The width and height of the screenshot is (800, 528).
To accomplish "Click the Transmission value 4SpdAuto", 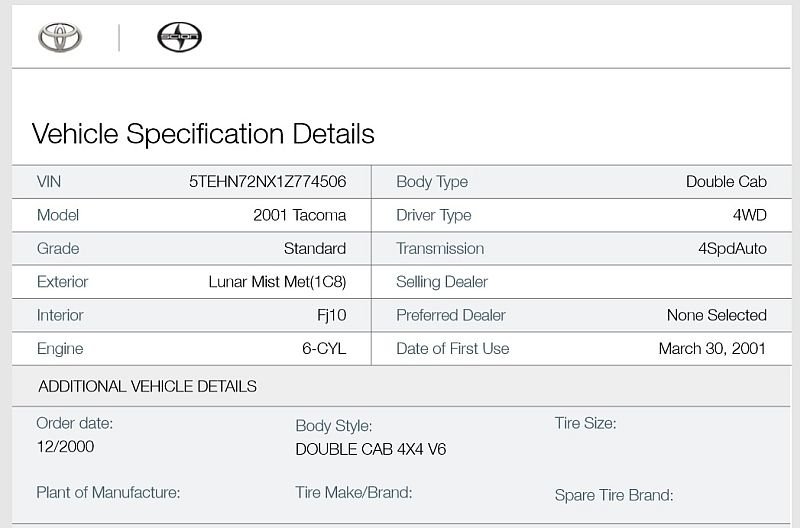I will 732,248.
